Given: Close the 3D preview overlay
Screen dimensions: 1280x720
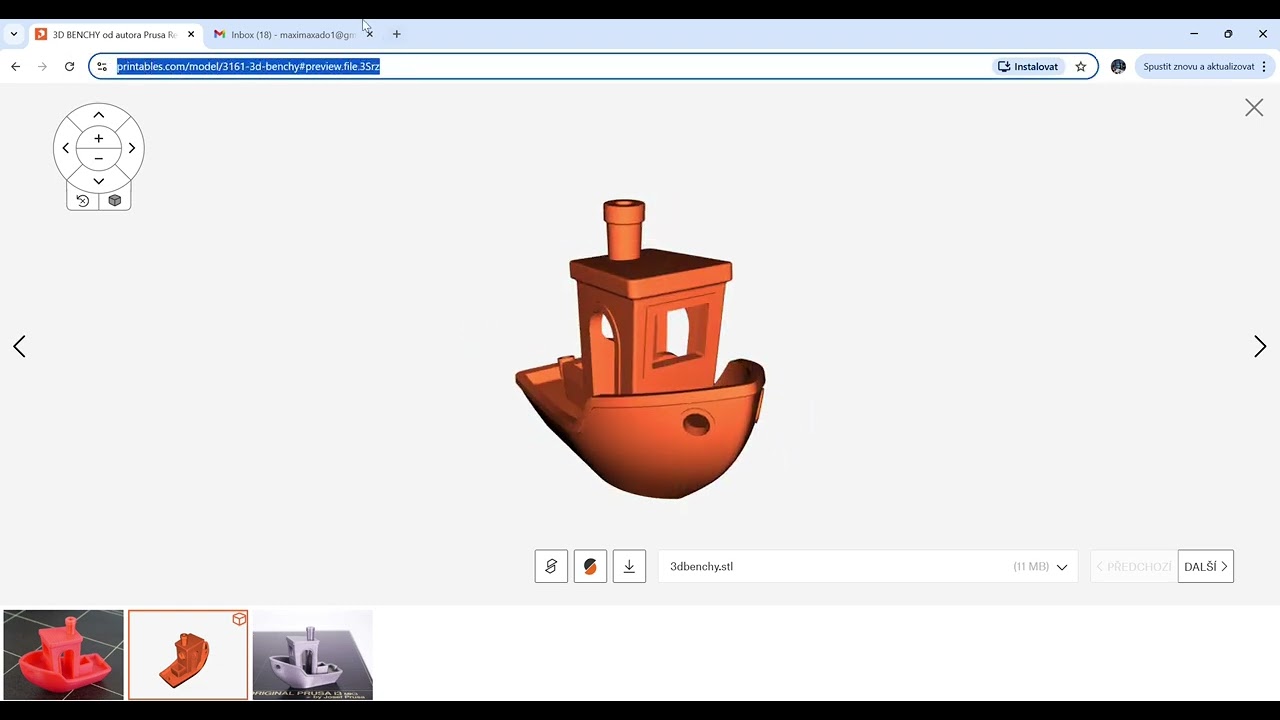Looking at the screenshot, I should [1254, 107].
